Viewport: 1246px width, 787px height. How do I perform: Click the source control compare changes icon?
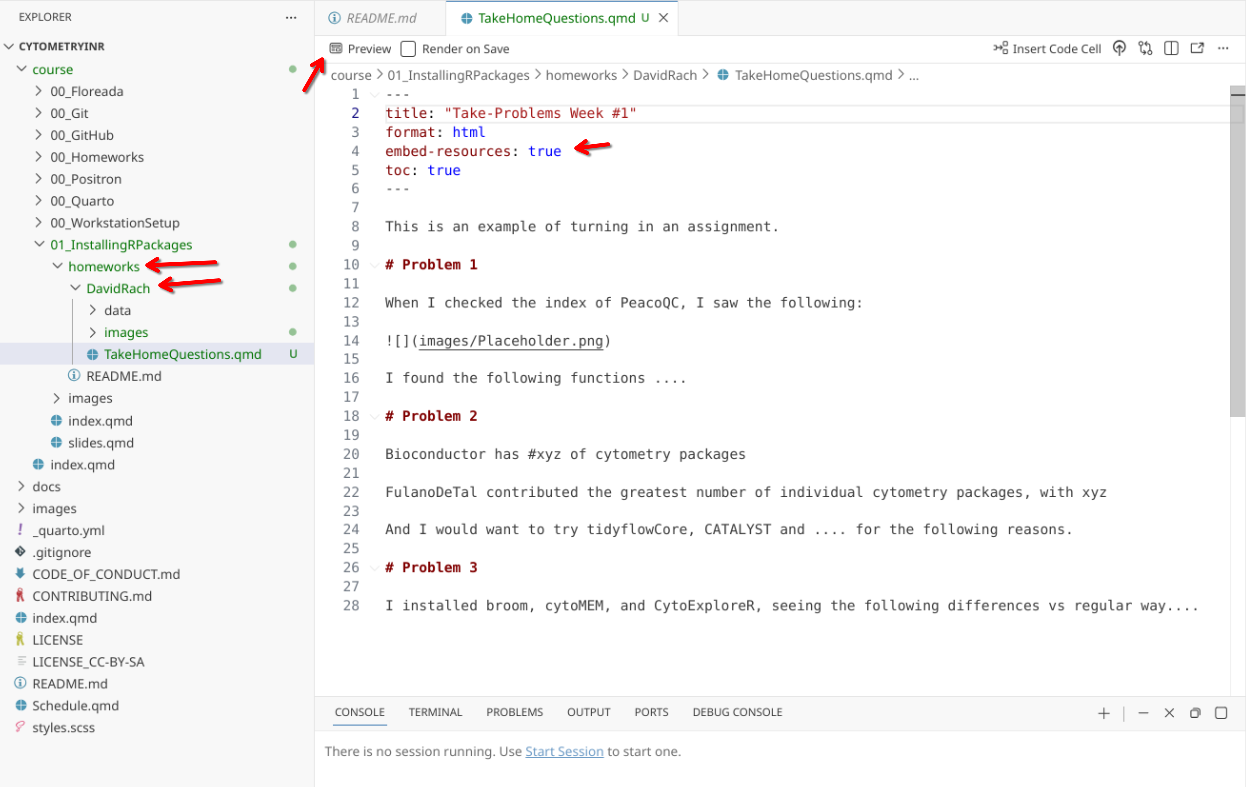coord(1145,49)
